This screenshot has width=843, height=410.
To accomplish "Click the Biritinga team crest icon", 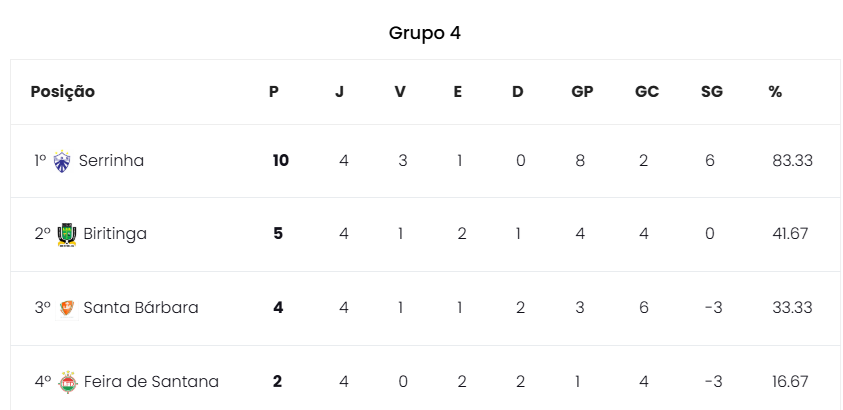I will [67, 234].
